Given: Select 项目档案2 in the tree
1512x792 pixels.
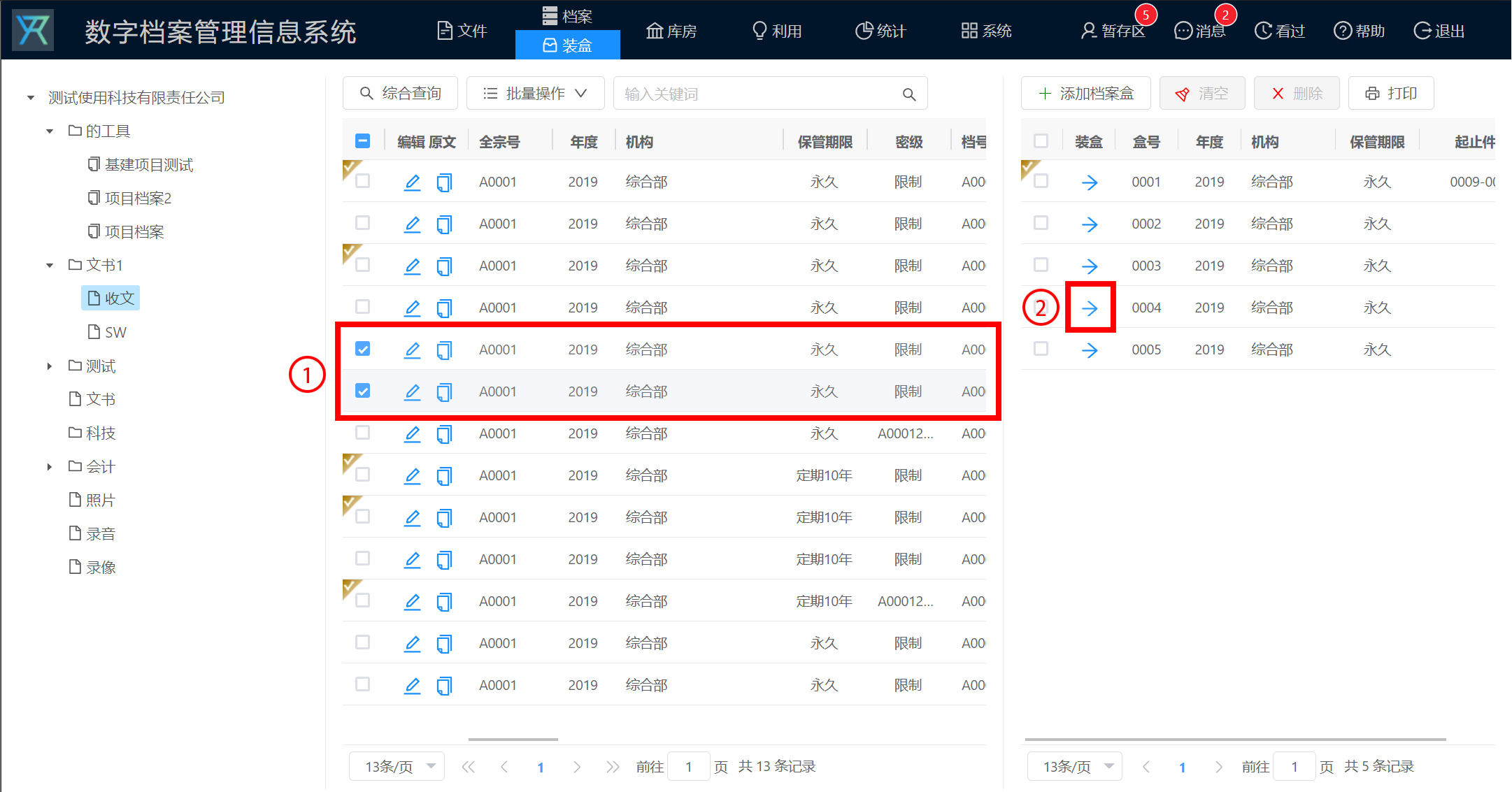Looking at the screenshot, I should tap(130, 199).
